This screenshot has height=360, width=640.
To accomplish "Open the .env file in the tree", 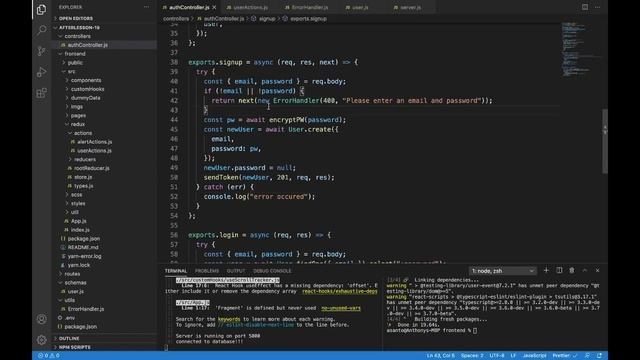I will click(70, 318).
